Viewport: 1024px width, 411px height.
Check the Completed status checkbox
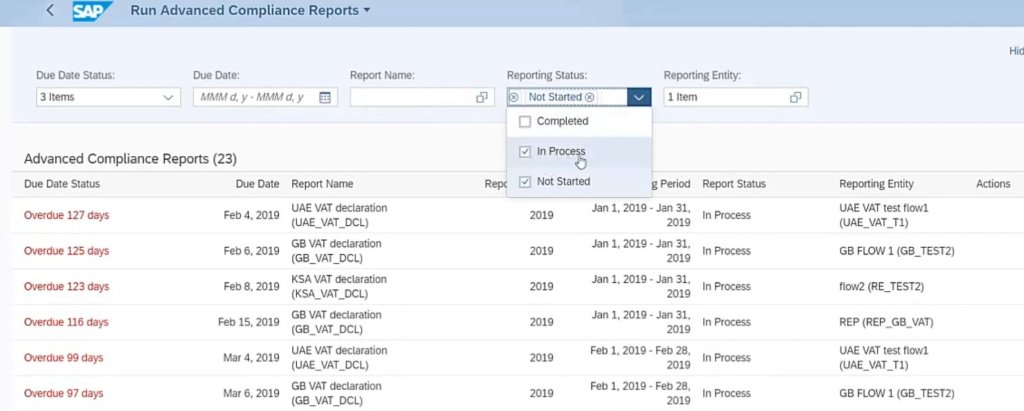pos(525,121)
